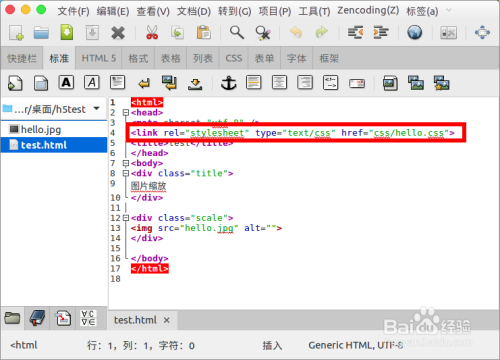Show bookmarks side panel tab
The image size is (500, 360).
point(37,318)
